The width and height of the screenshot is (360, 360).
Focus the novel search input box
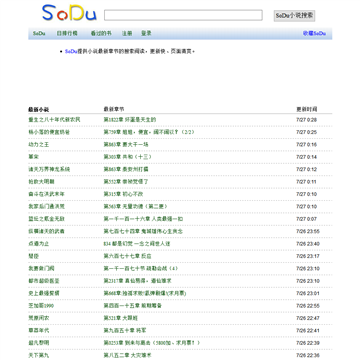click(183, 15)
